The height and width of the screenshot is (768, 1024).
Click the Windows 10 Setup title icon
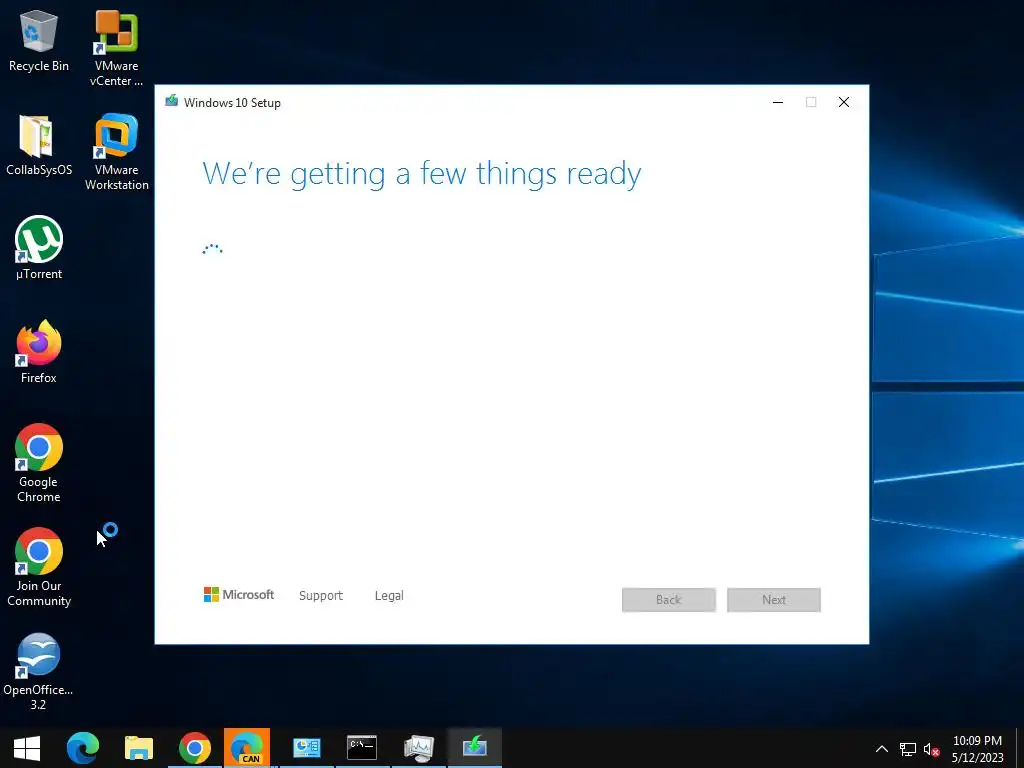[172, 101]
